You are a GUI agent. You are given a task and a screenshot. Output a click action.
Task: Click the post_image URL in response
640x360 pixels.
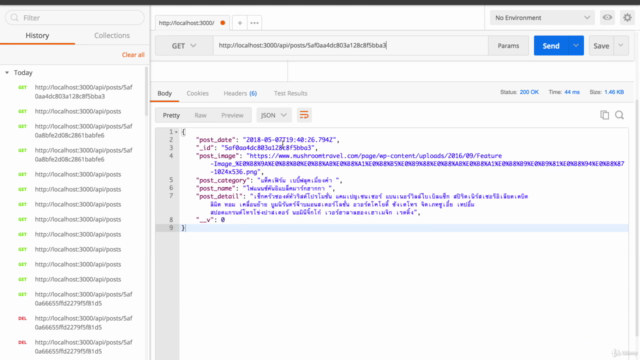click(417, 164)
